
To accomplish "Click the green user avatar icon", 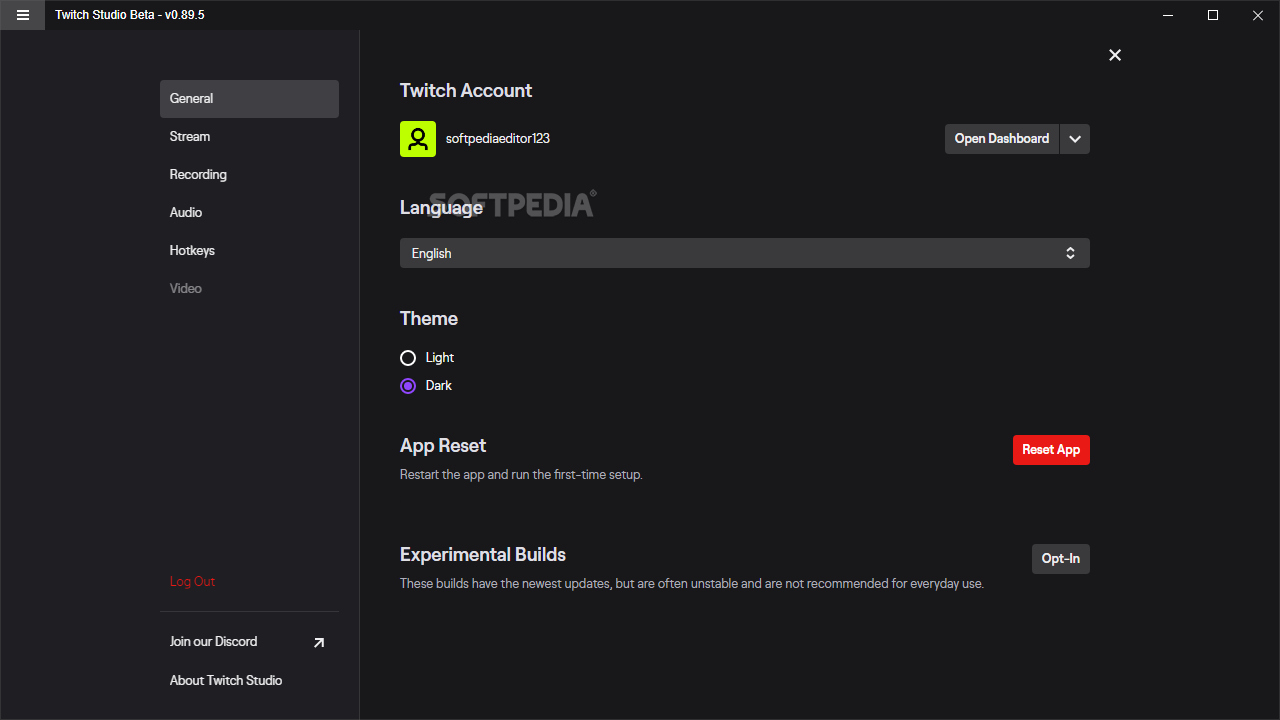I will [x=418, y=139].
